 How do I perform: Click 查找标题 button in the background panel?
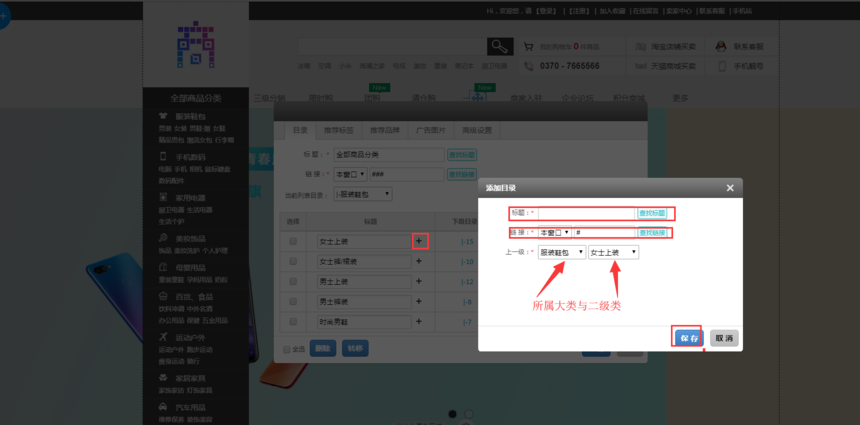pos(462,155)
